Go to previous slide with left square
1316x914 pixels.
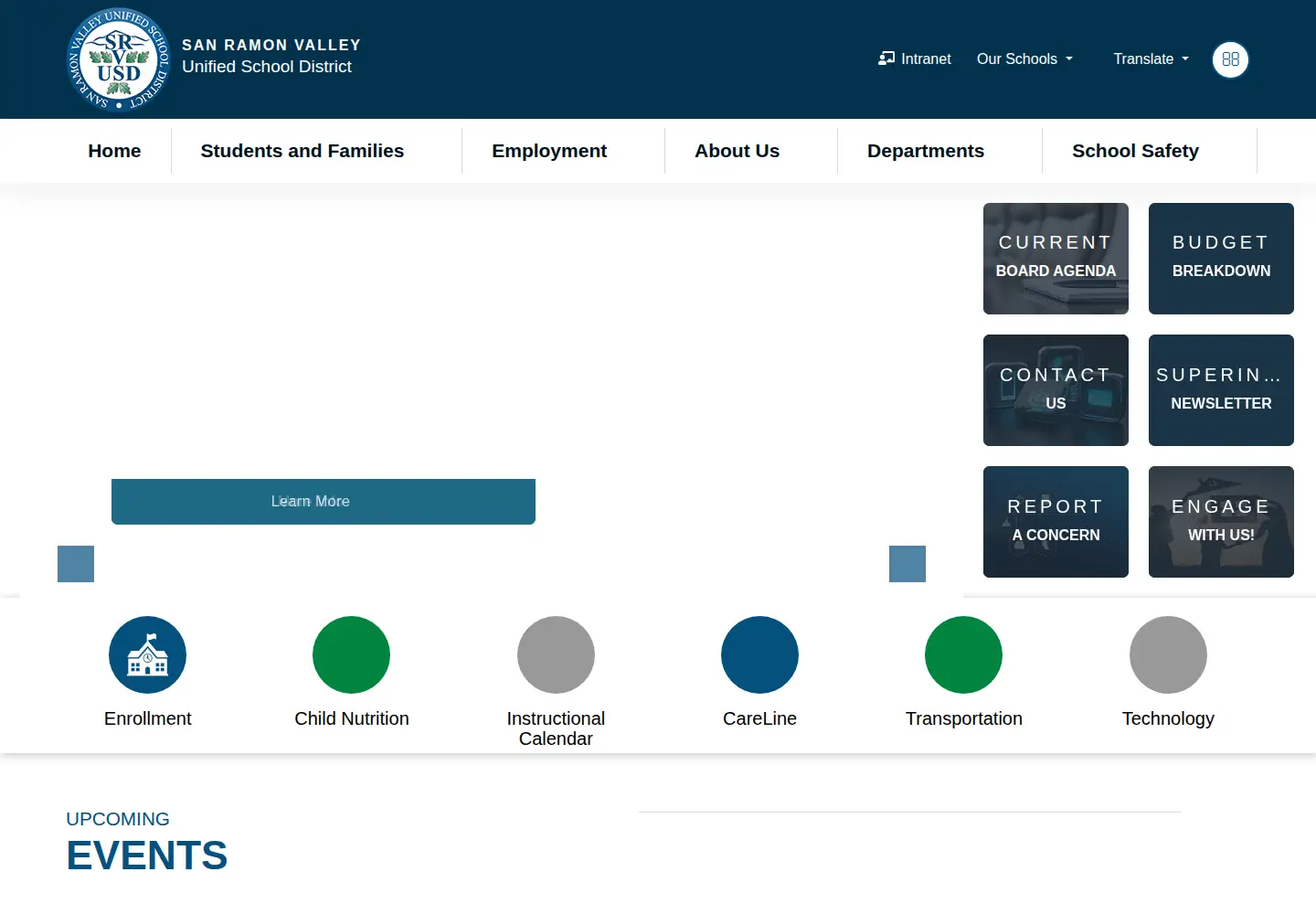click(76, 564)
